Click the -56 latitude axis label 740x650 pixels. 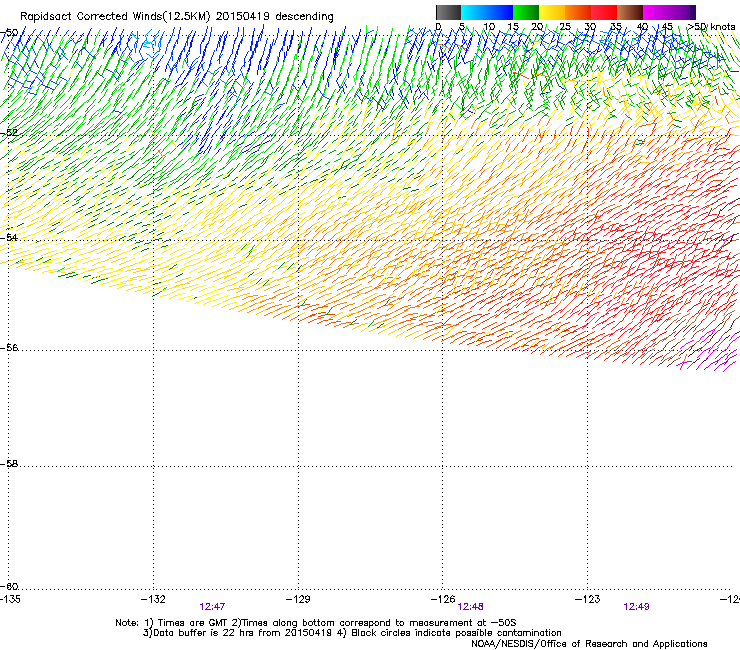pyautogui.click(x=9, y=348)
